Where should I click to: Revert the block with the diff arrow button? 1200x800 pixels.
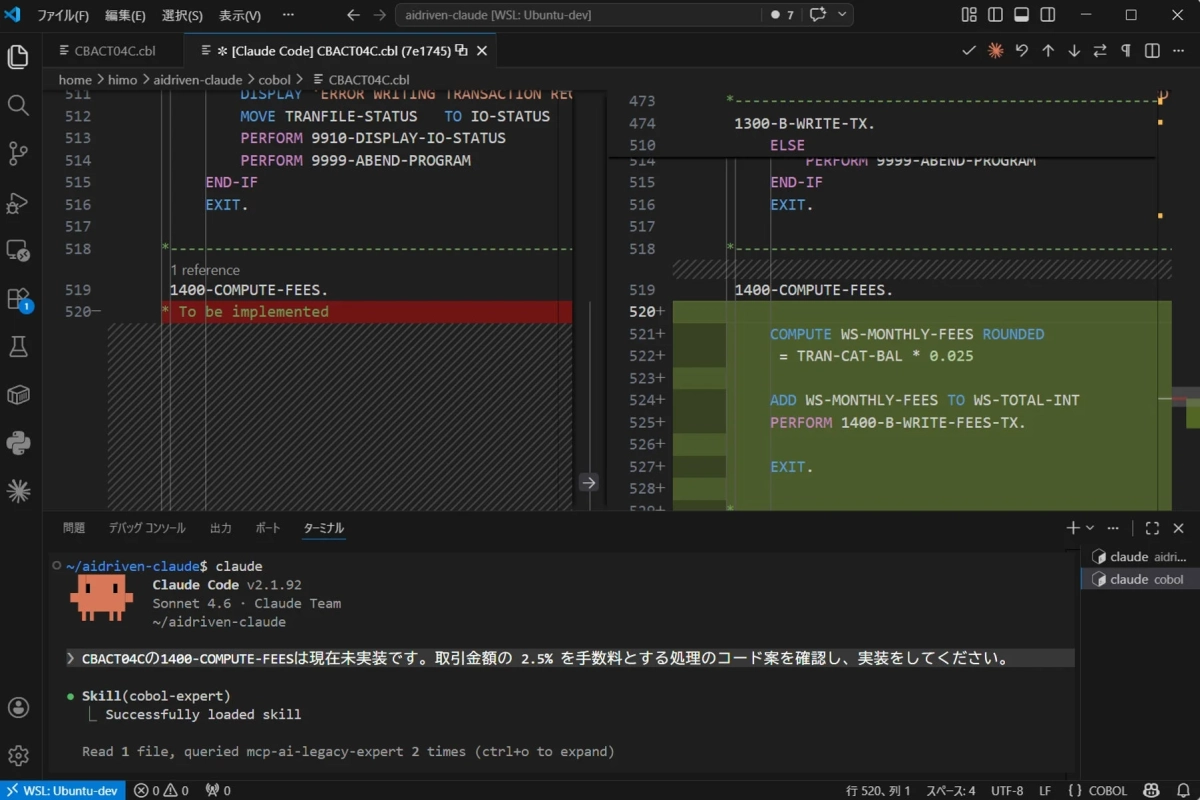pos(589,482)
